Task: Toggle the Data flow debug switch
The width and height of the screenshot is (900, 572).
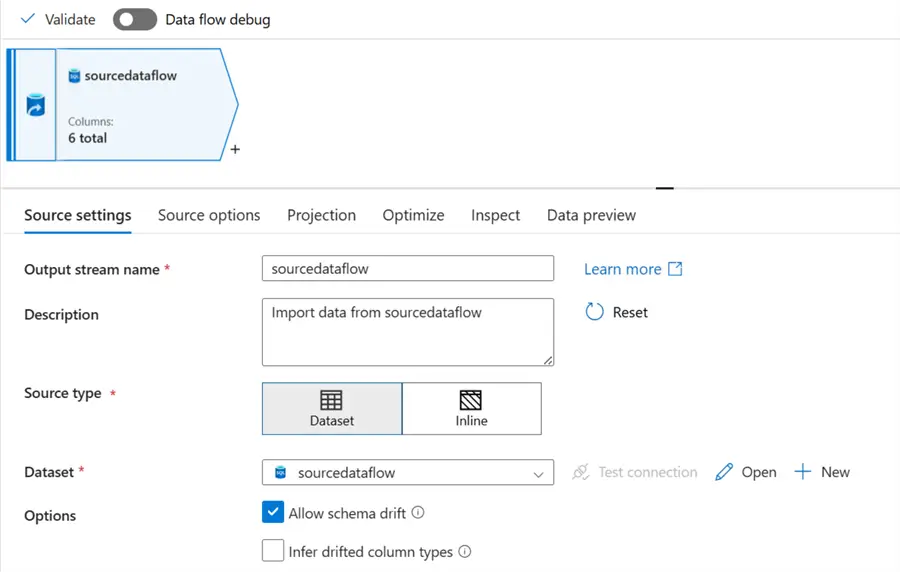Action: point(134,19)
